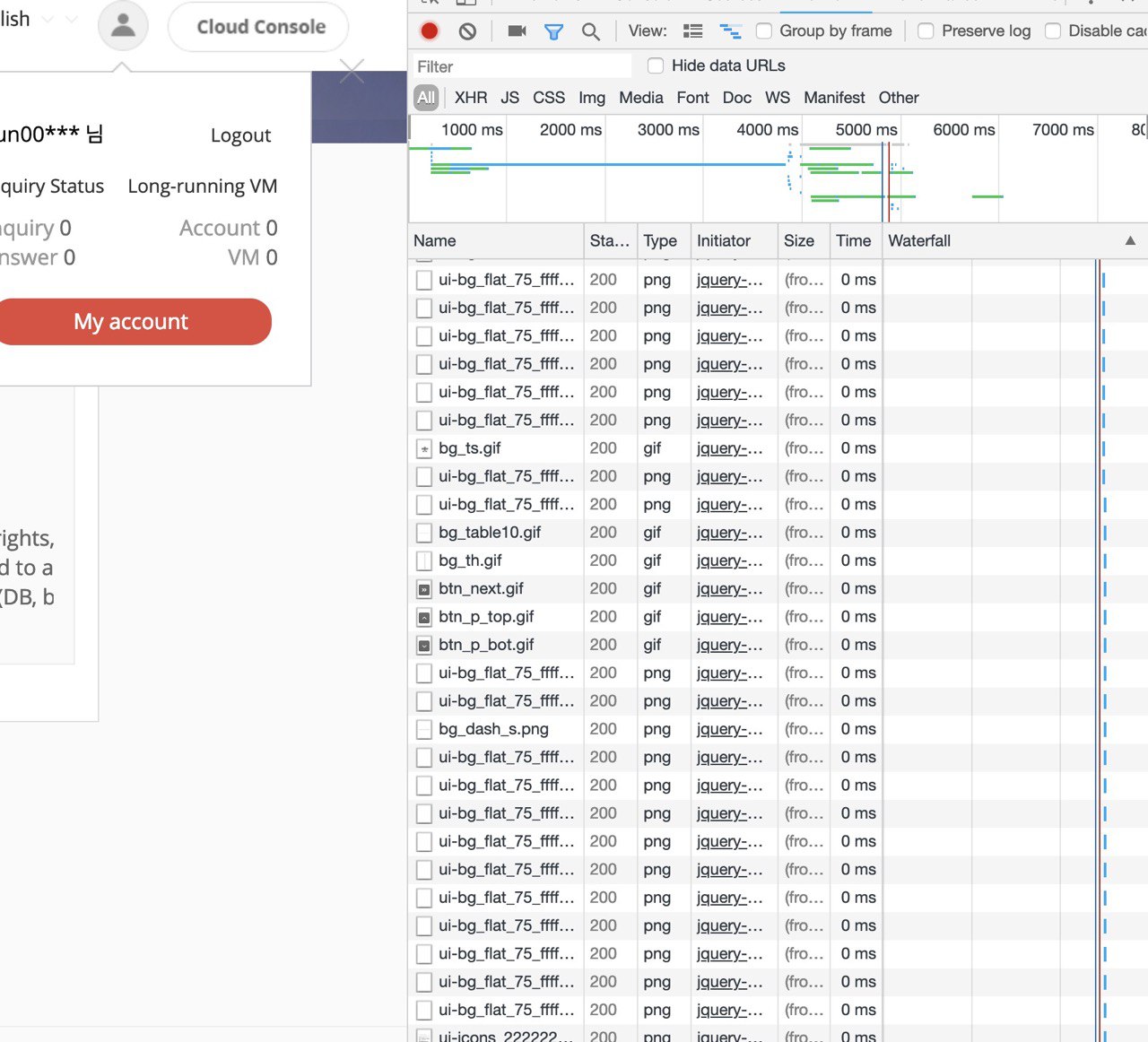Click the user profile avatar icon
This screenshot has height=1042, width=1148.
coord(123,26)
